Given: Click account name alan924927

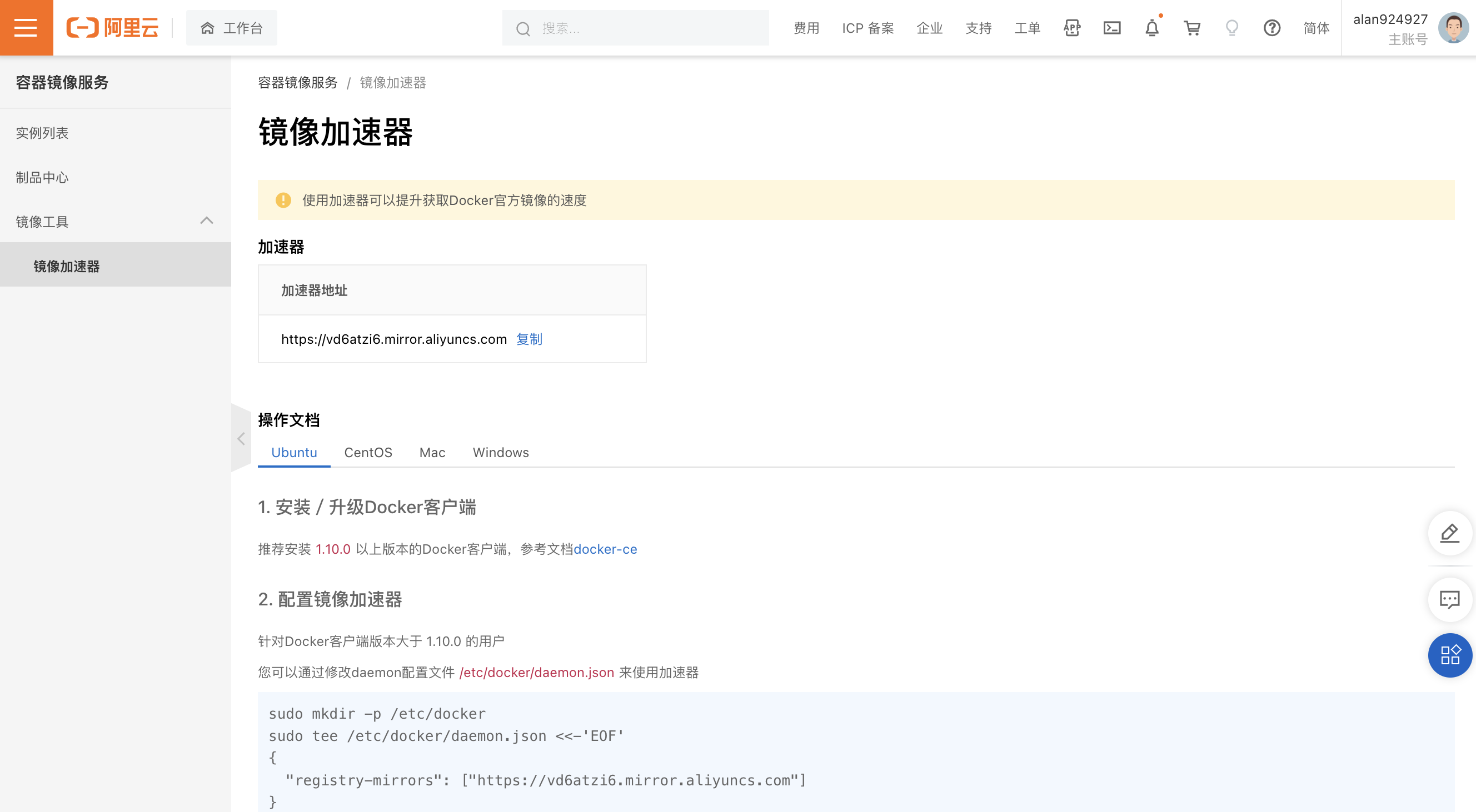Looking at the screenshot, I should point(1390,19).
